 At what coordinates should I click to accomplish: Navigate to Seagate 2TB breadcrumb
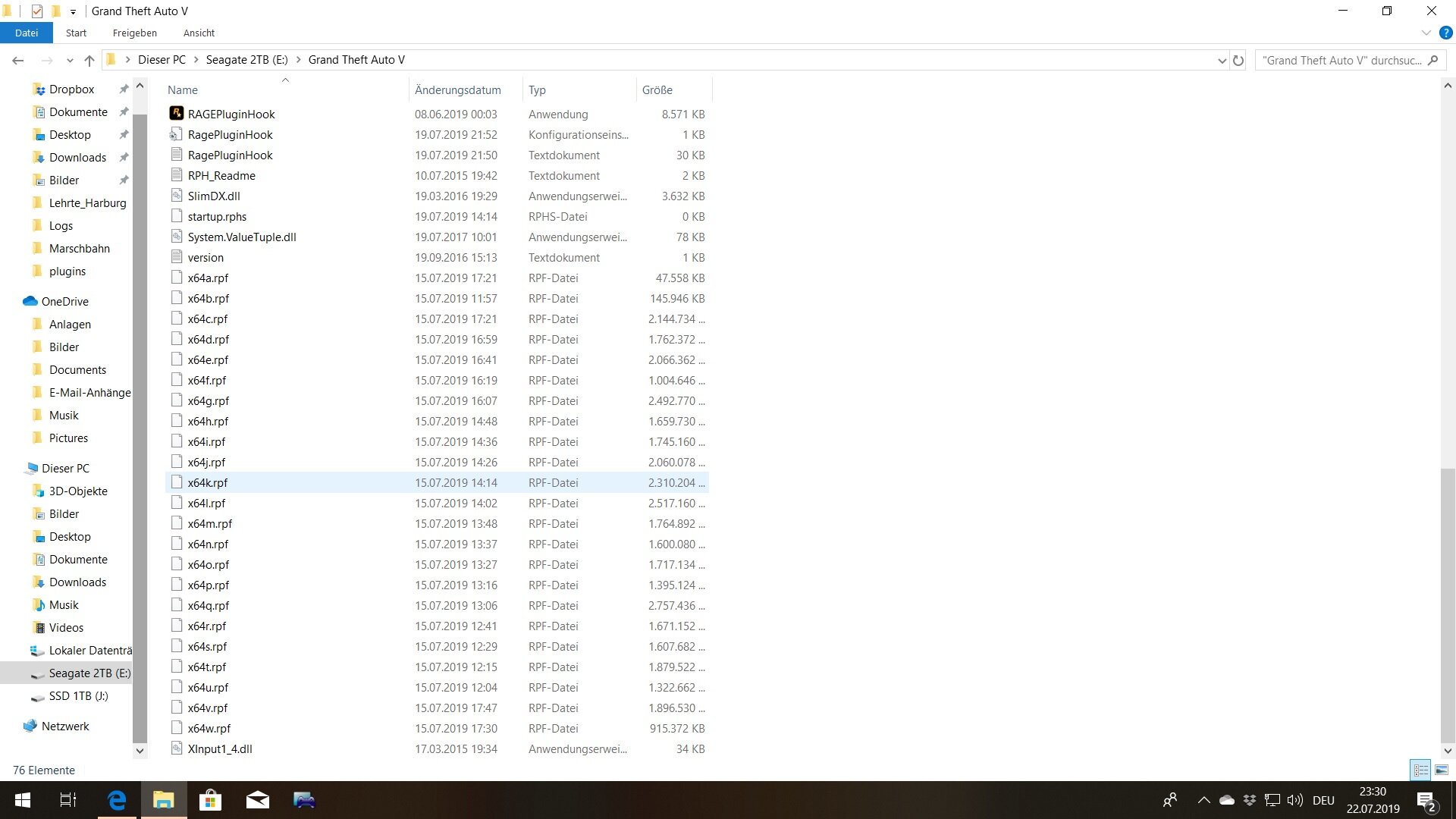246,60
